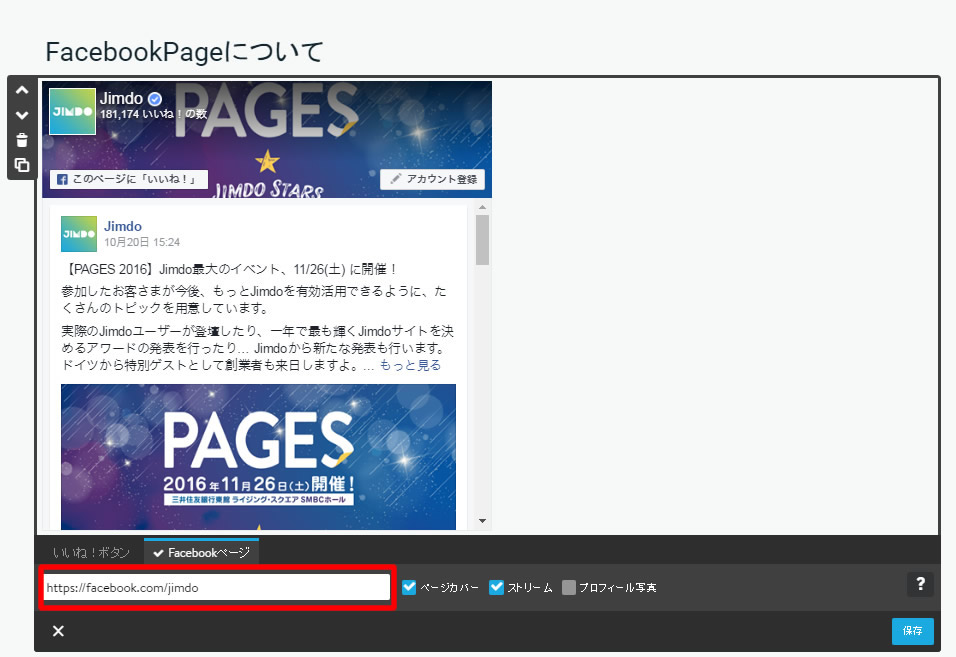Click the 【PAGES 2016】 post headline text
The height and width of the screenshot is (657, 956).
(230, 269)
